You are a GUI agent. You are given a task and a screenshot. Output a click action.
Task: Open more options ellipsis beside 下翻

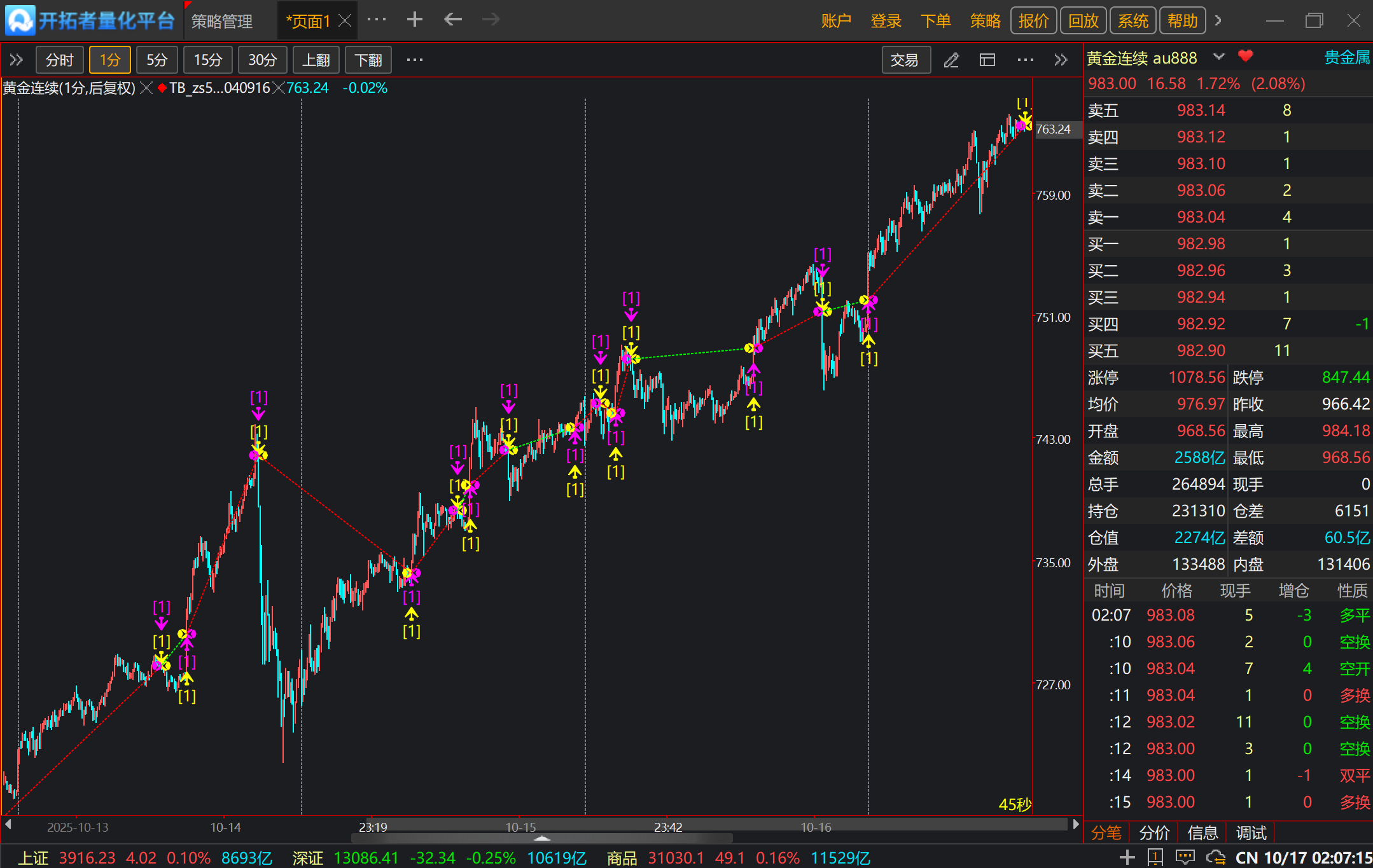click(x=414, y=60)
